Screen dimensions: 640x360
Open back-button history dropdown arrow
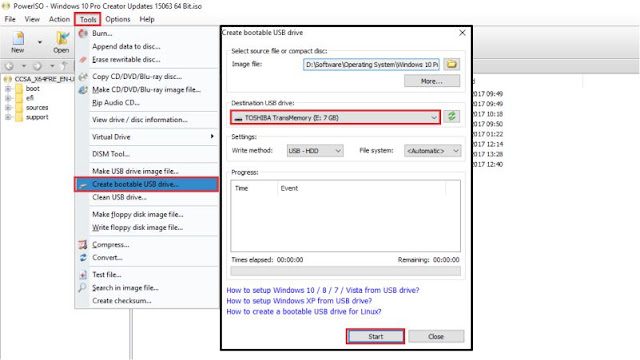24,66
